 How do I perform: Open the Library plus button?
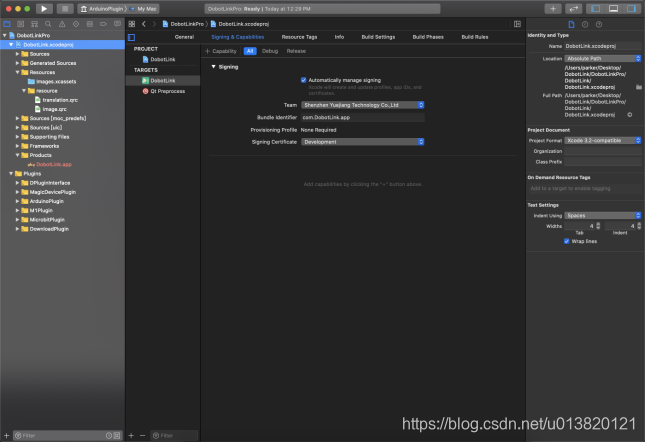tap(553, 9)
